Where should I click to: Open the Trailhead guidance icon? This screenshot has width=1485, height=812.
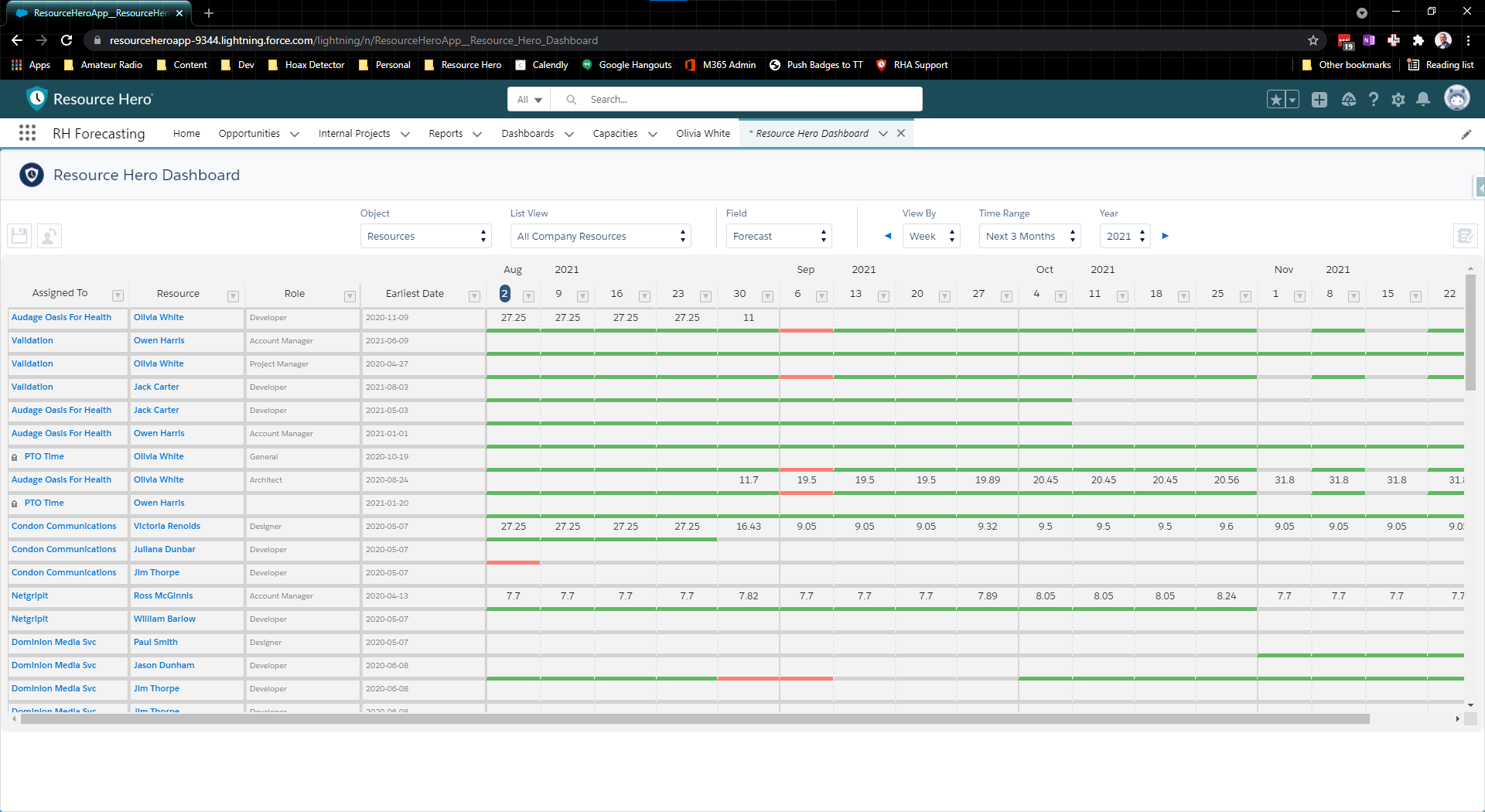[1348, 99]
